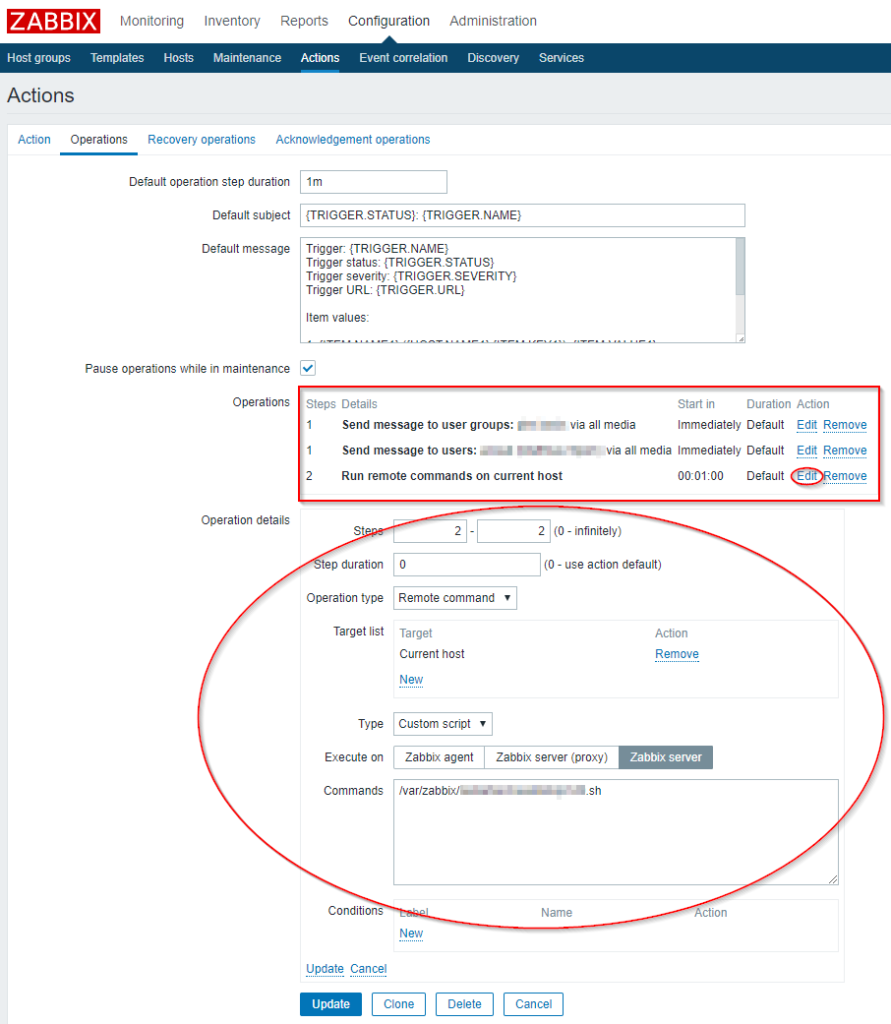Go to the Event correlation section

pyautogui.click(x=403, y=58)
